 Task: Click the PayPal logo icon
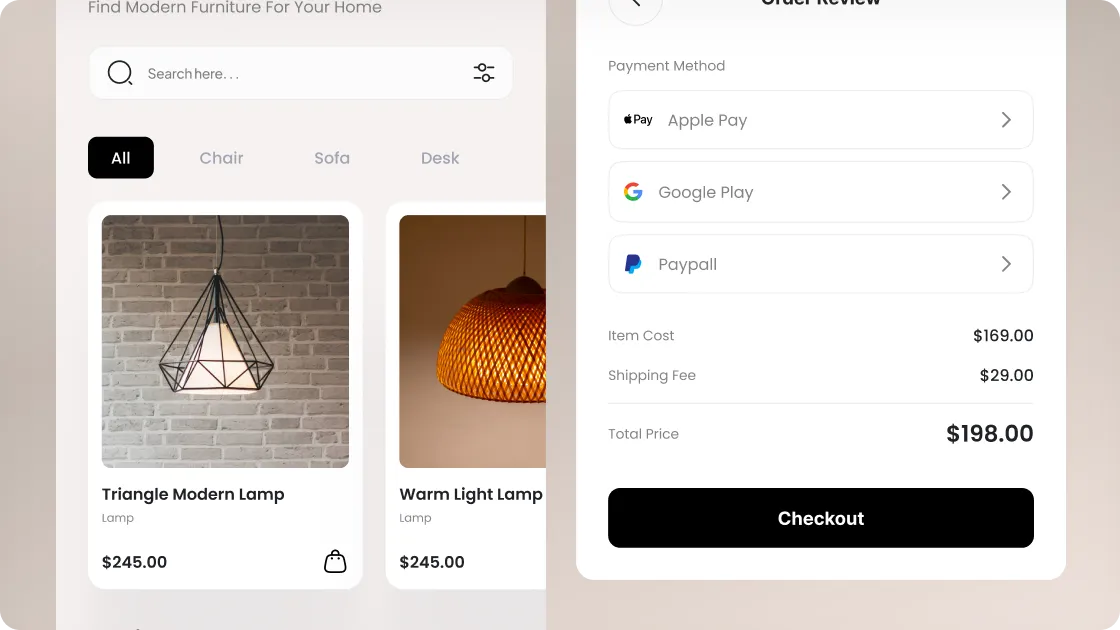tap(633, 264)
